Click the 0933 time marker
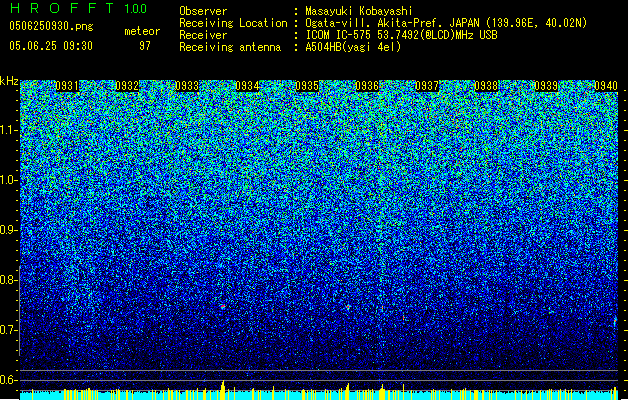The height and width of the screenshot is (400, 629). coord(187,86)
